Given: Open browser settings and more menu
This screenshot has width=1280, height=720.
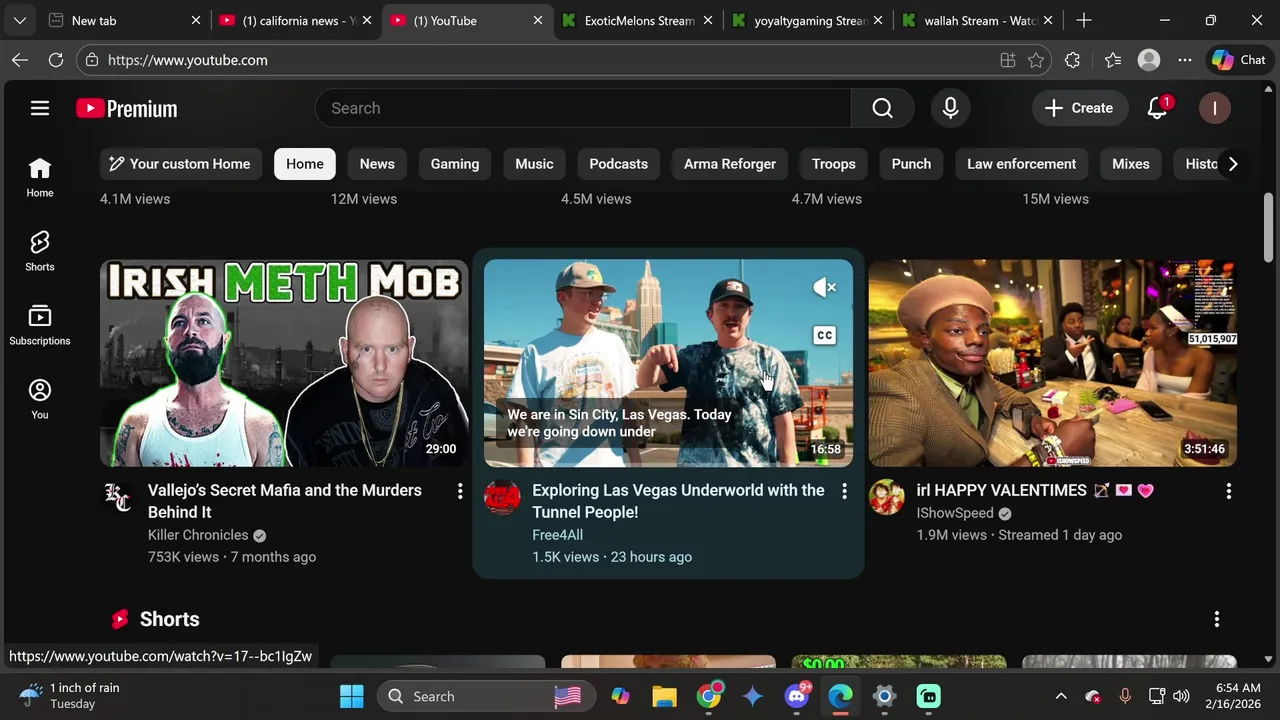Looking at the screenshot, I should (1185, 60).
